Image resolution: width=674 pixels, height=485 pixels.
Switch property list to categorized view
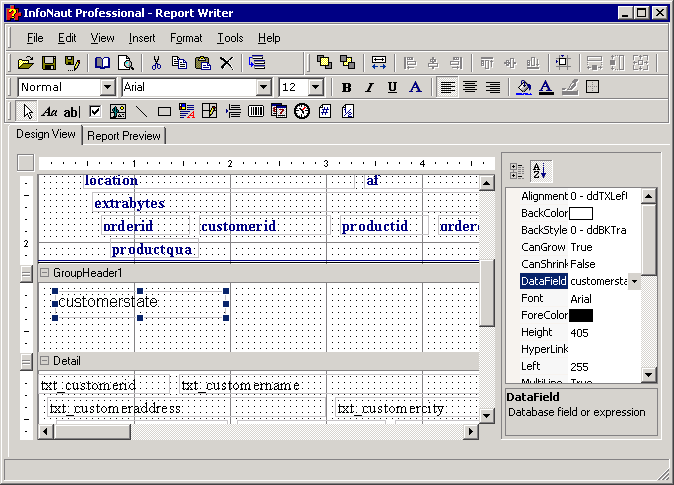[x=517, y=171]
